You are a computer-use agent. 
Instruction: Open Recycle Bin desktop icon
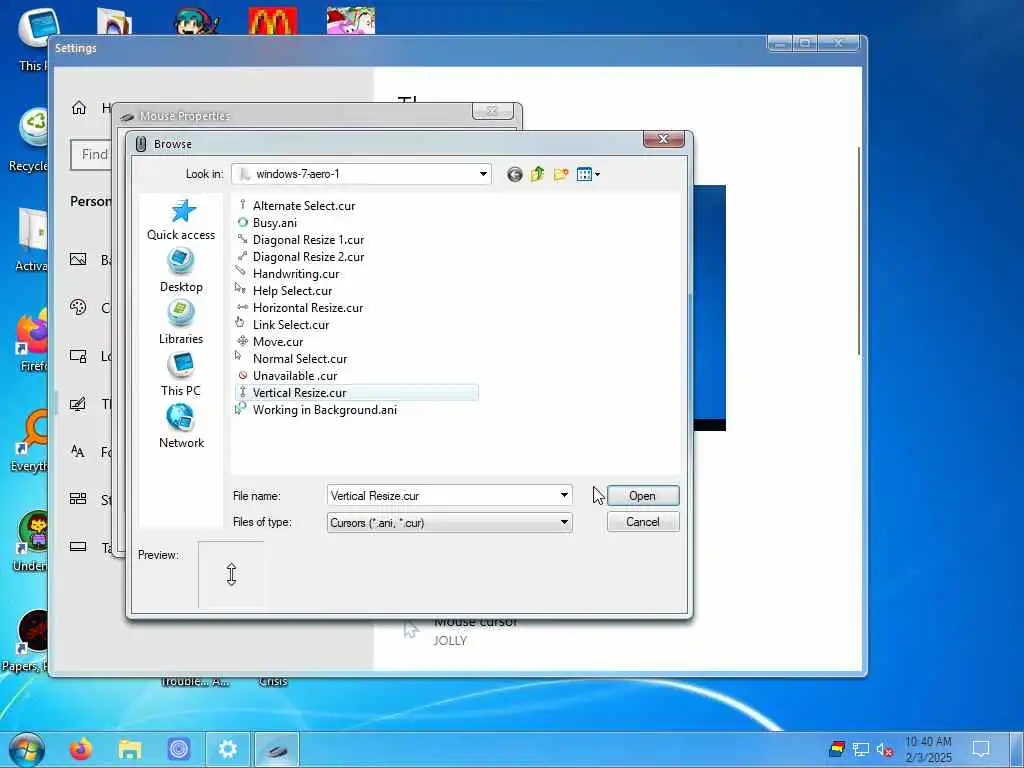tap(29, 140)
